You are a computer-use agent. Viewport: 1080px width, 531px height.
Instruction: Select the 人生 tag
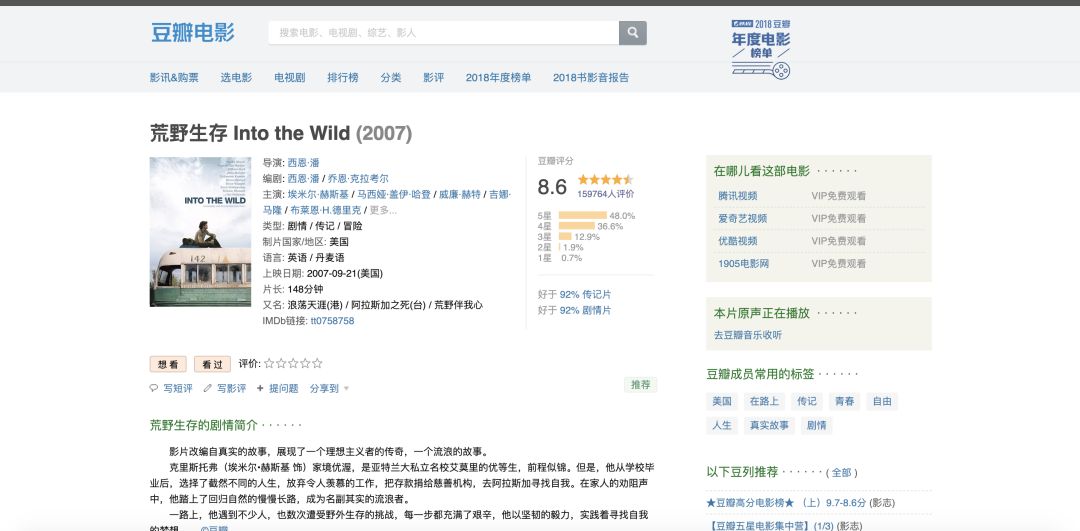722,425
